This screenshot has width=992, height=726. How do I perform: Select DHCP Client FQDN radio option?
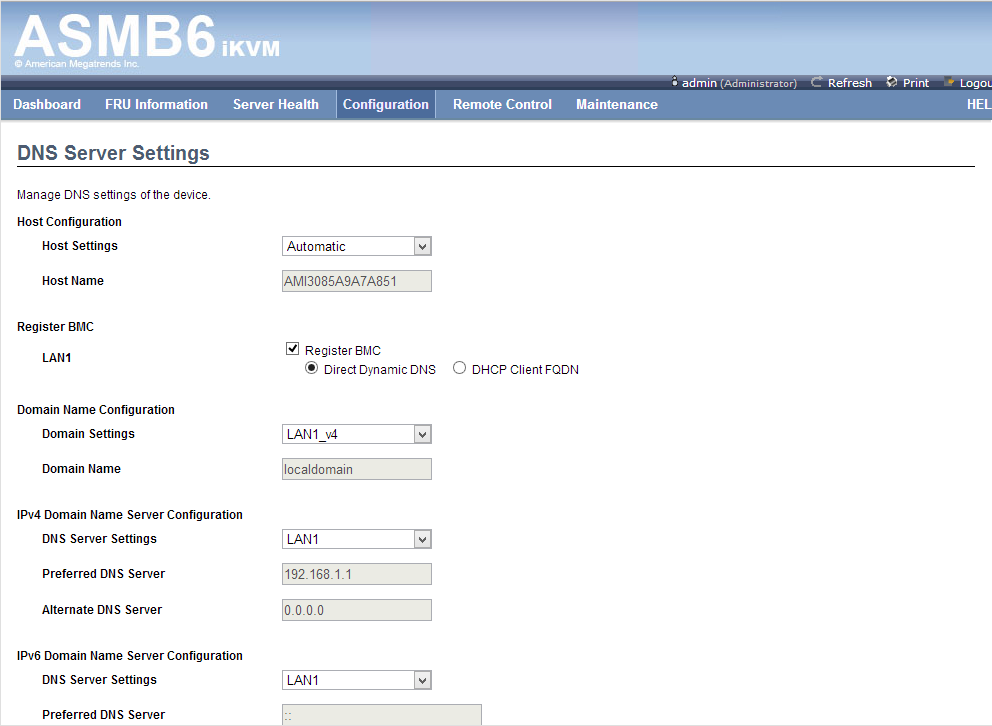[x=459, y=368]
